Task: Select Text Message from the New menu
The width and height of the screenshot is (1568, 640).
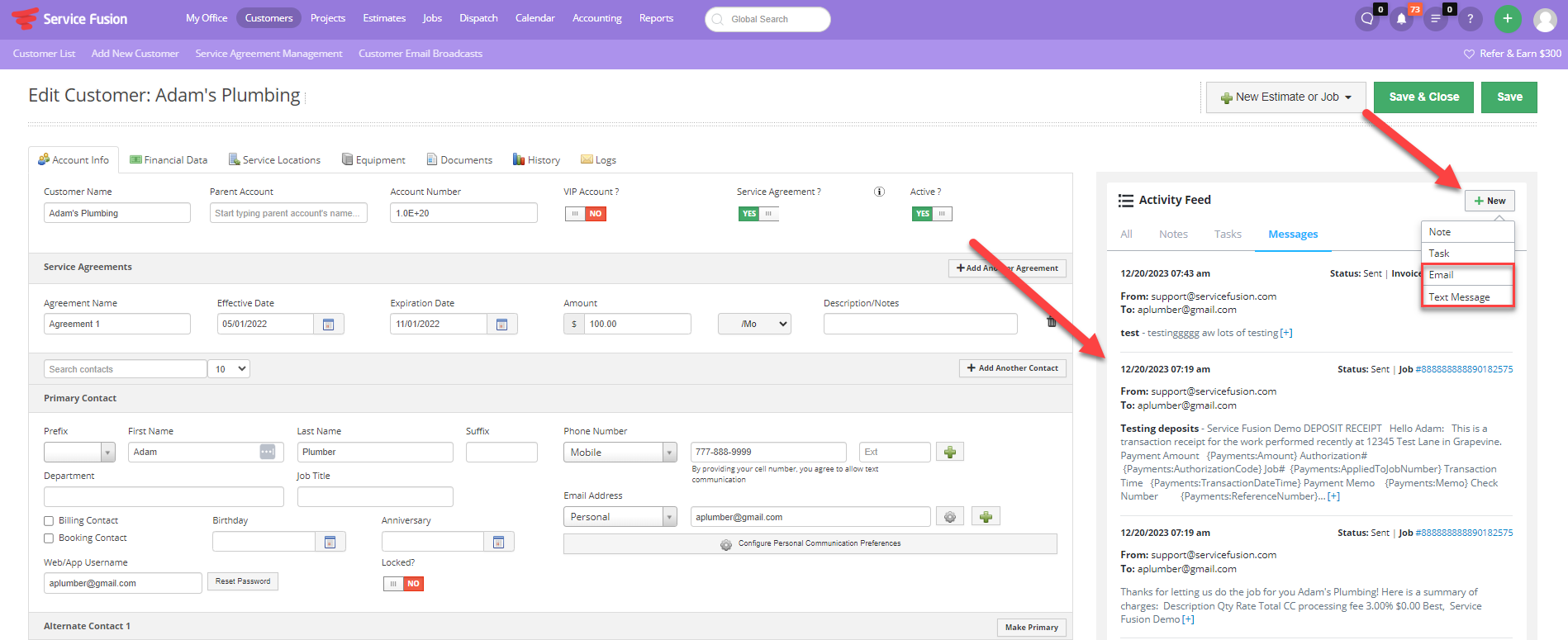Action: pos(1467,297)
